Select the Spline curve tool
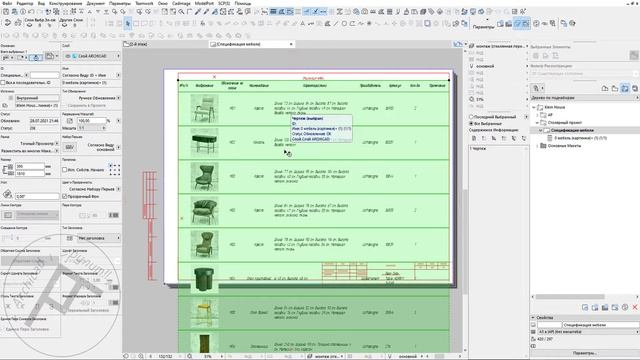The image size is (640, 360). tap(360, 24)
